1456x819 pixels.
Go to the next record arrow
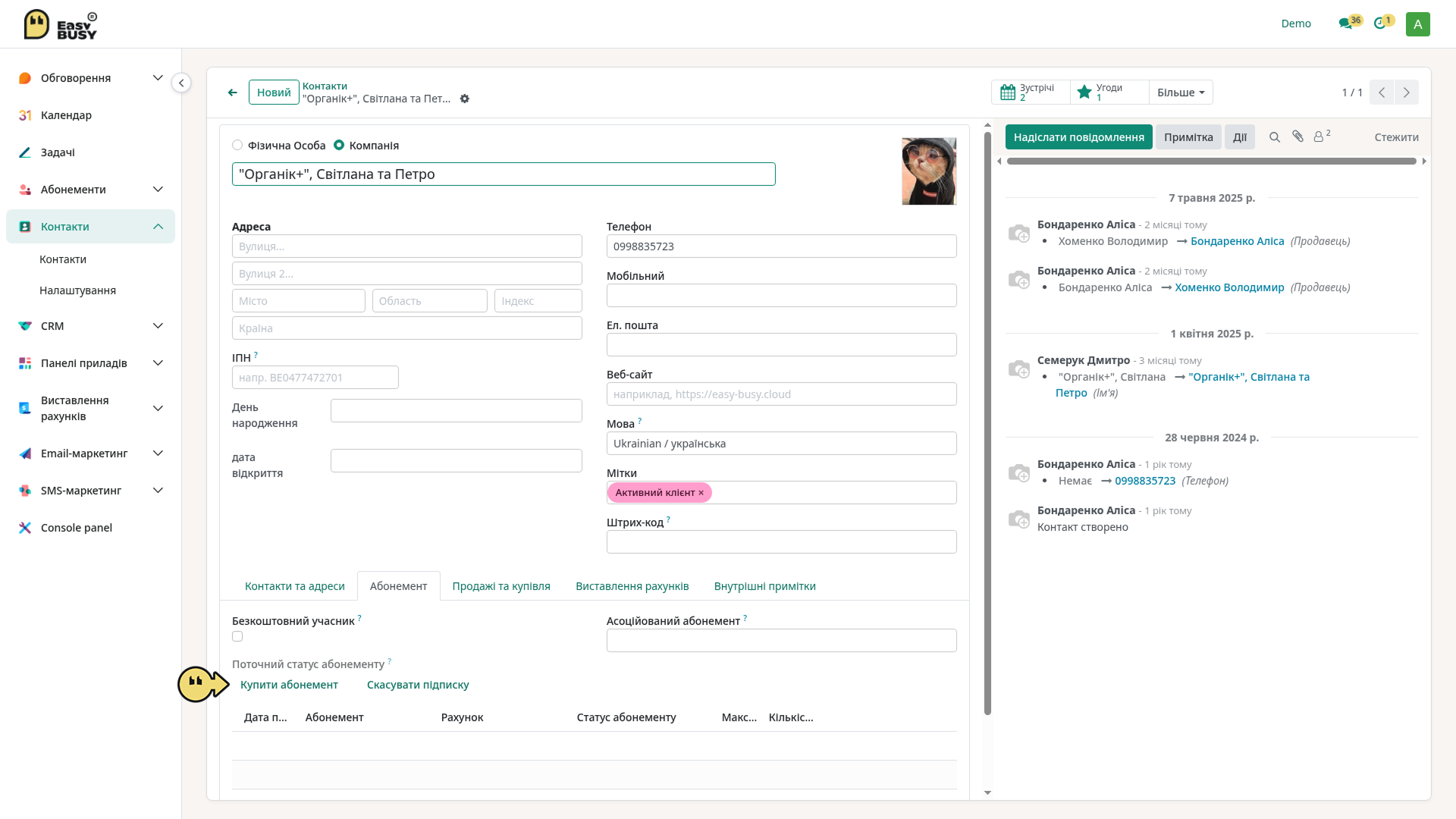[x=1407, y=93]
